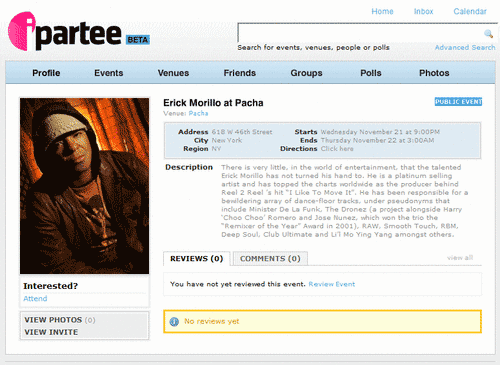Click the search hint text below search box

(x=313, y=47)
